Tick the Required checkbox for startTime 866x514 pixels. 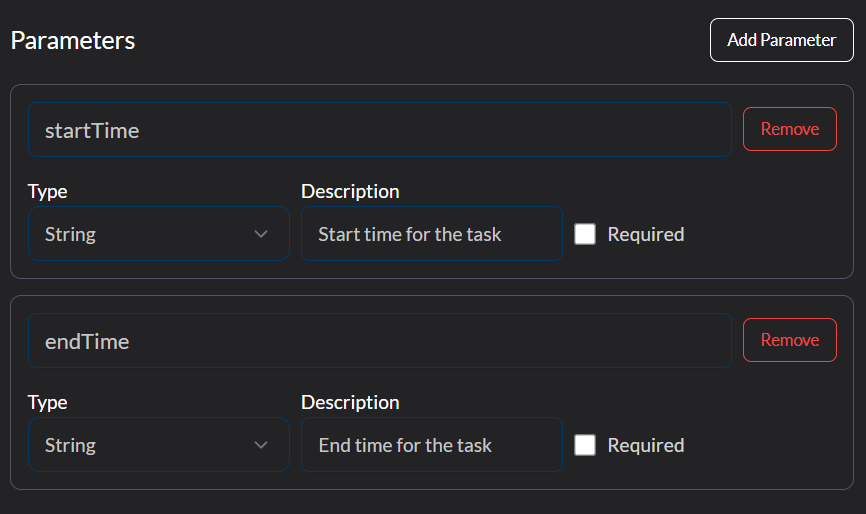point(585,234)
